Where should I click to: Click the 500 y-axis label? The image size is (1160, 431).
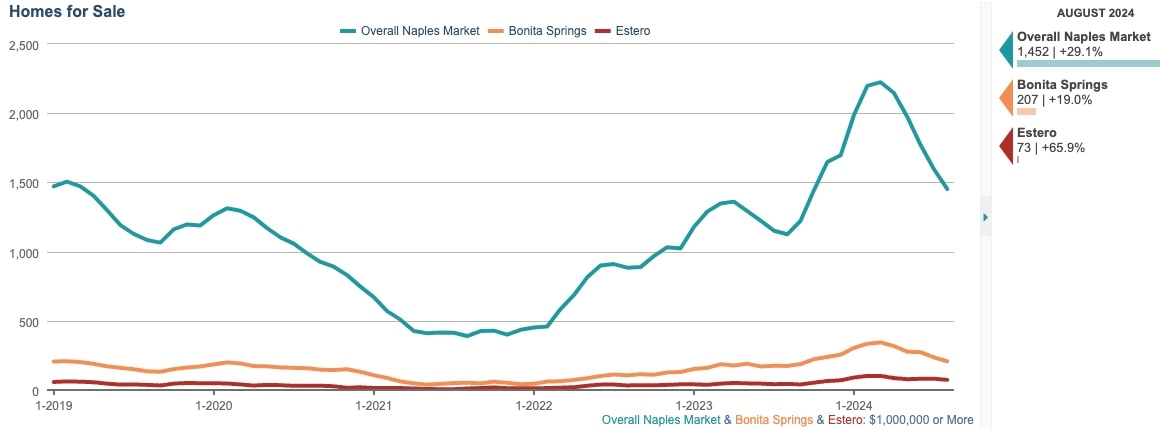point(28,322)
